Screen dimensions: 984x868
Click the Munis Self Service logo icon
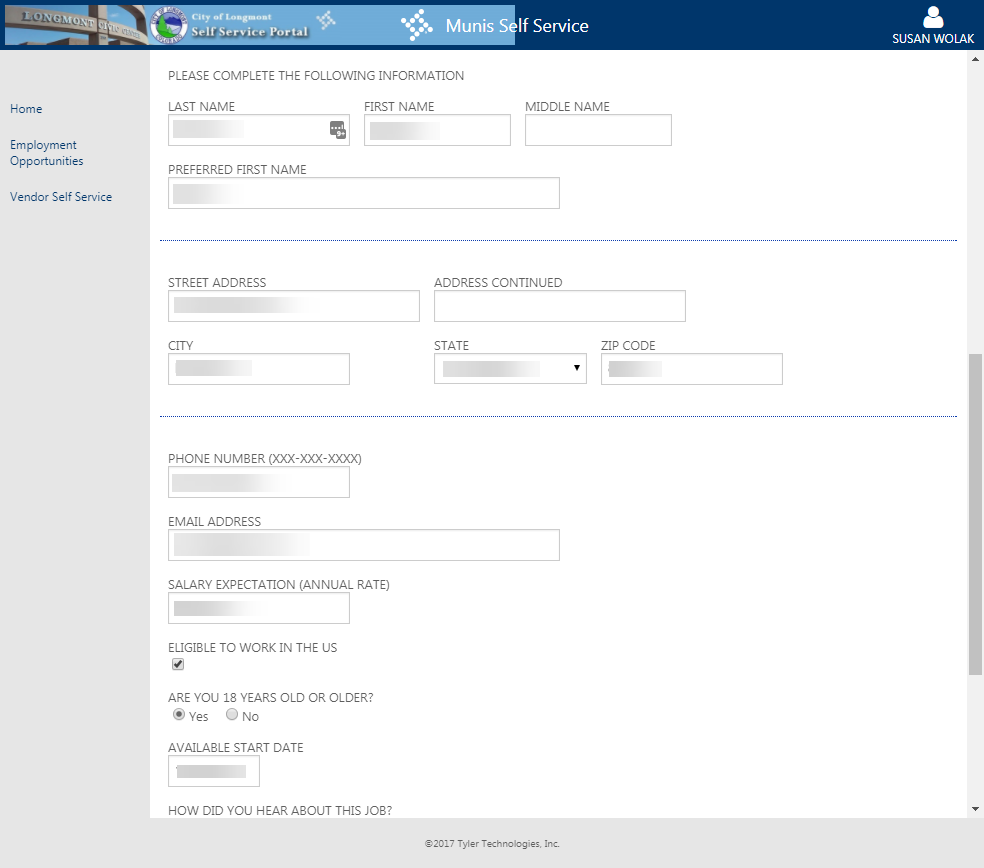point(416,26)
